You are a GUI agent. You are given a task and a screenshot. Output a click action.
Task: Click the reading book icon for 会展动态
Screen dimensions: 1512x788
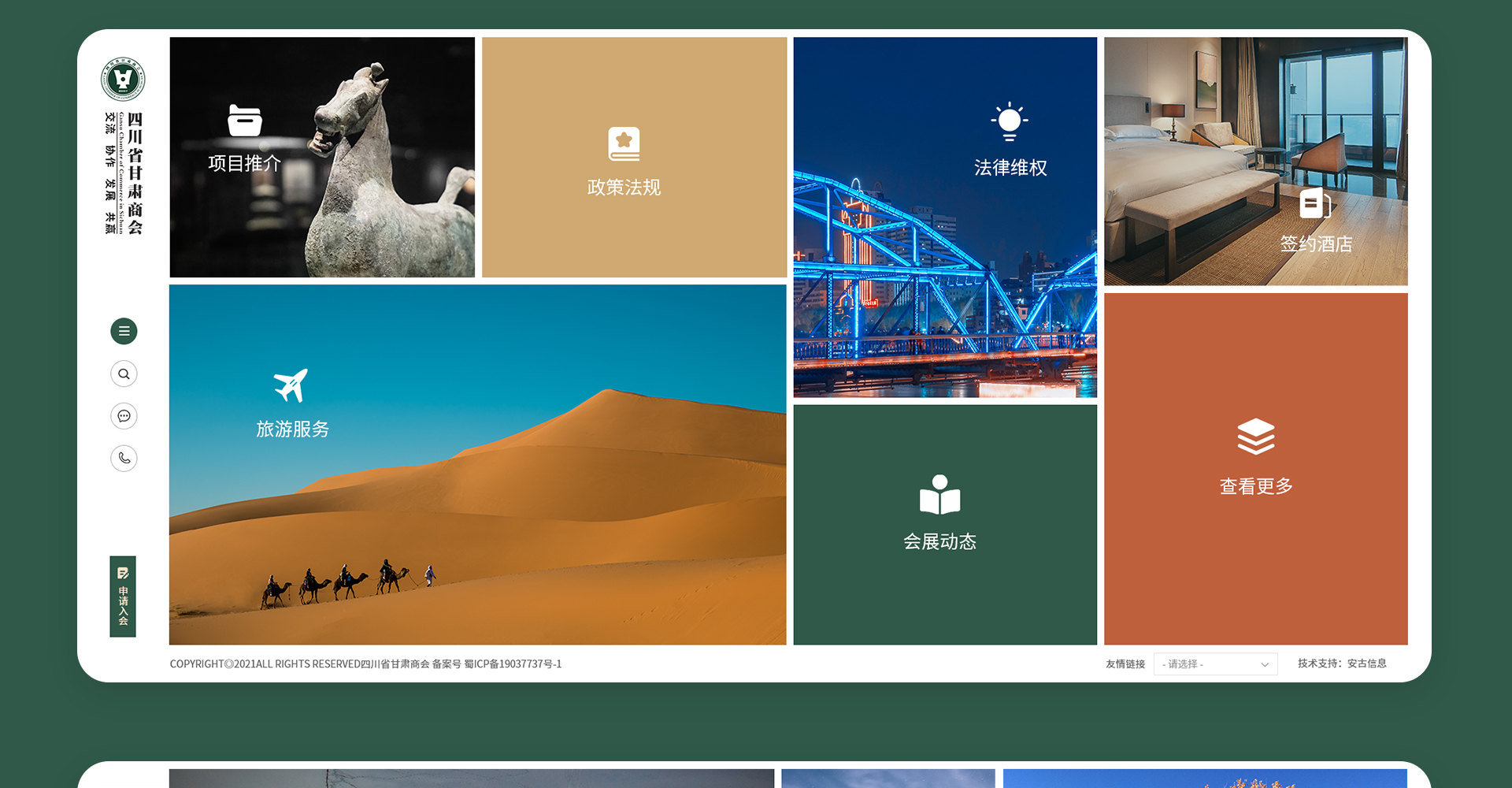point(939,495)
